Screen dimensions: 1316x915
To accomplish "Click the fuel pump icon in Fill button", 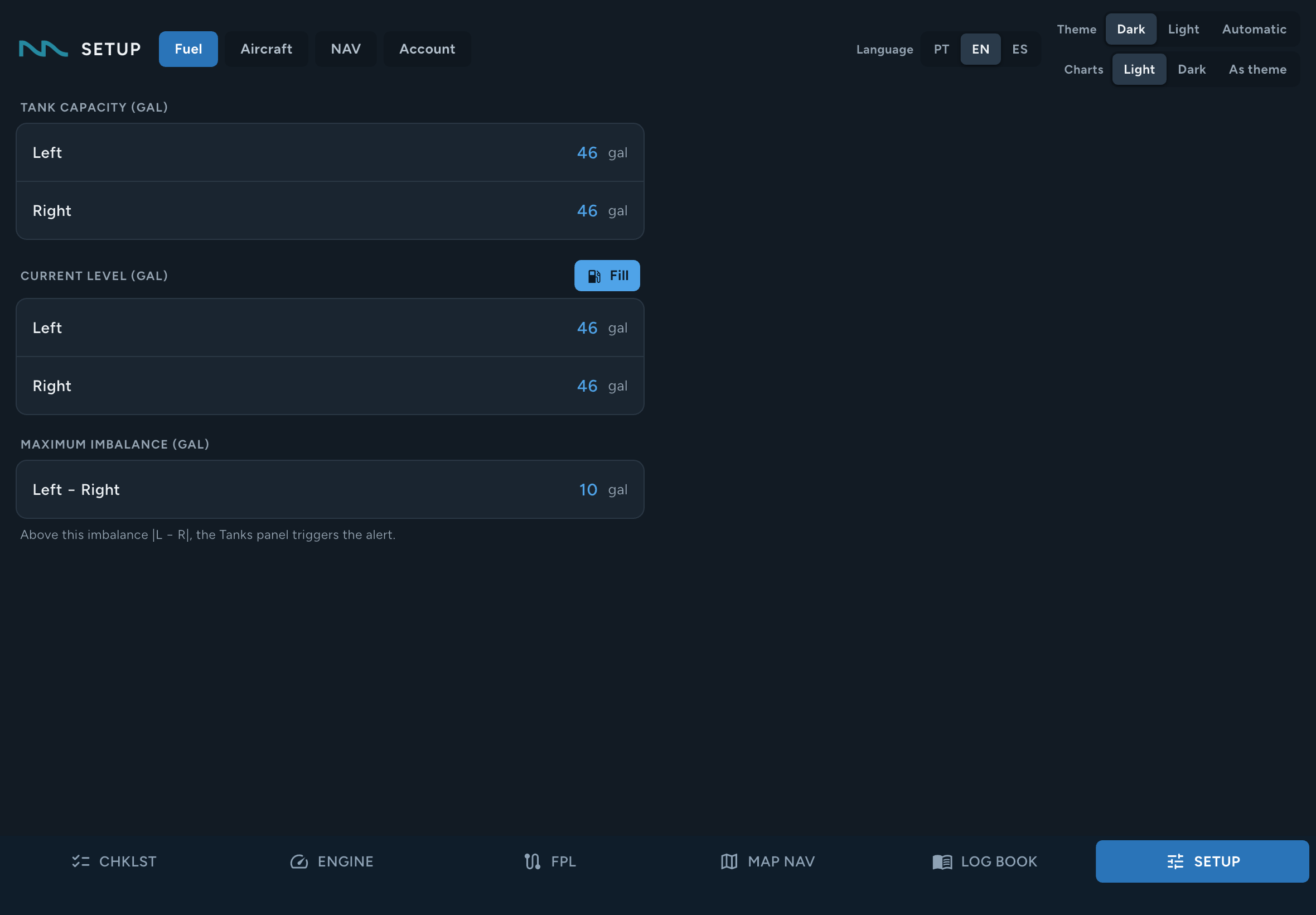I will [594, 276].
